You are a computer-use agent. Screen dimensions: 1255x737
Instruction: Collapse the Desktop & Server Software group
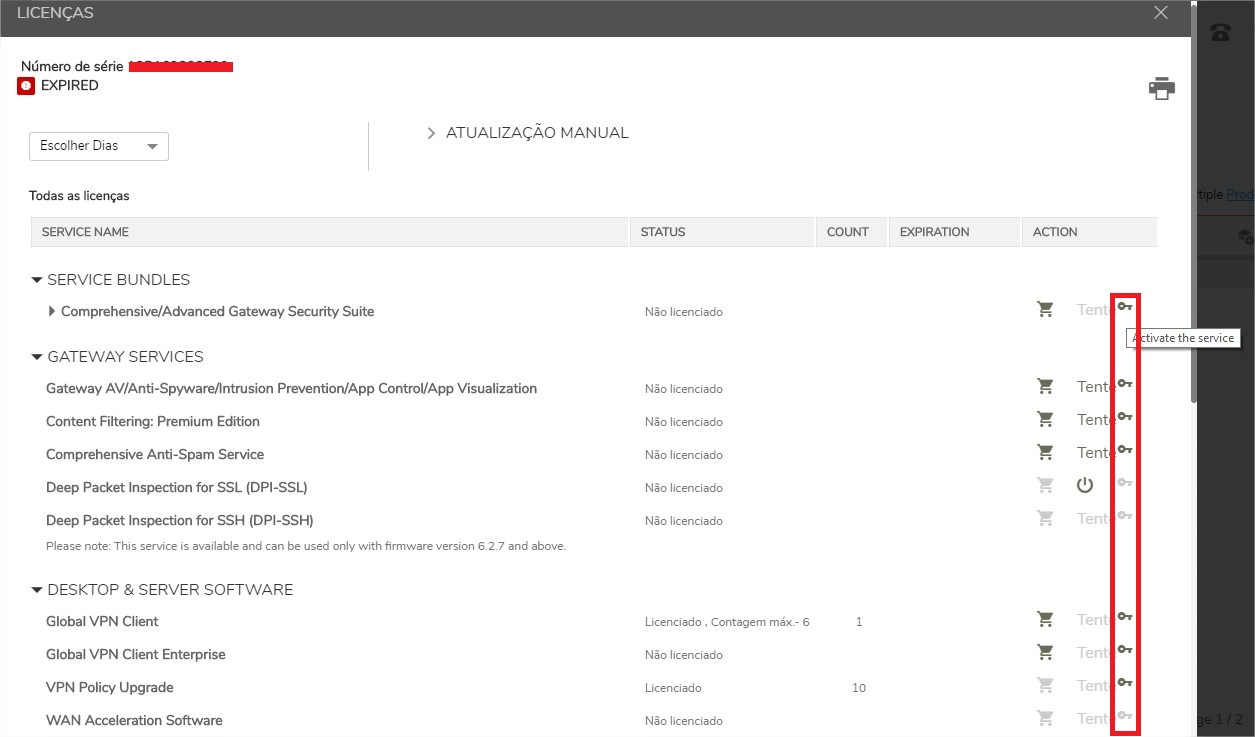(x=37, y=590)
